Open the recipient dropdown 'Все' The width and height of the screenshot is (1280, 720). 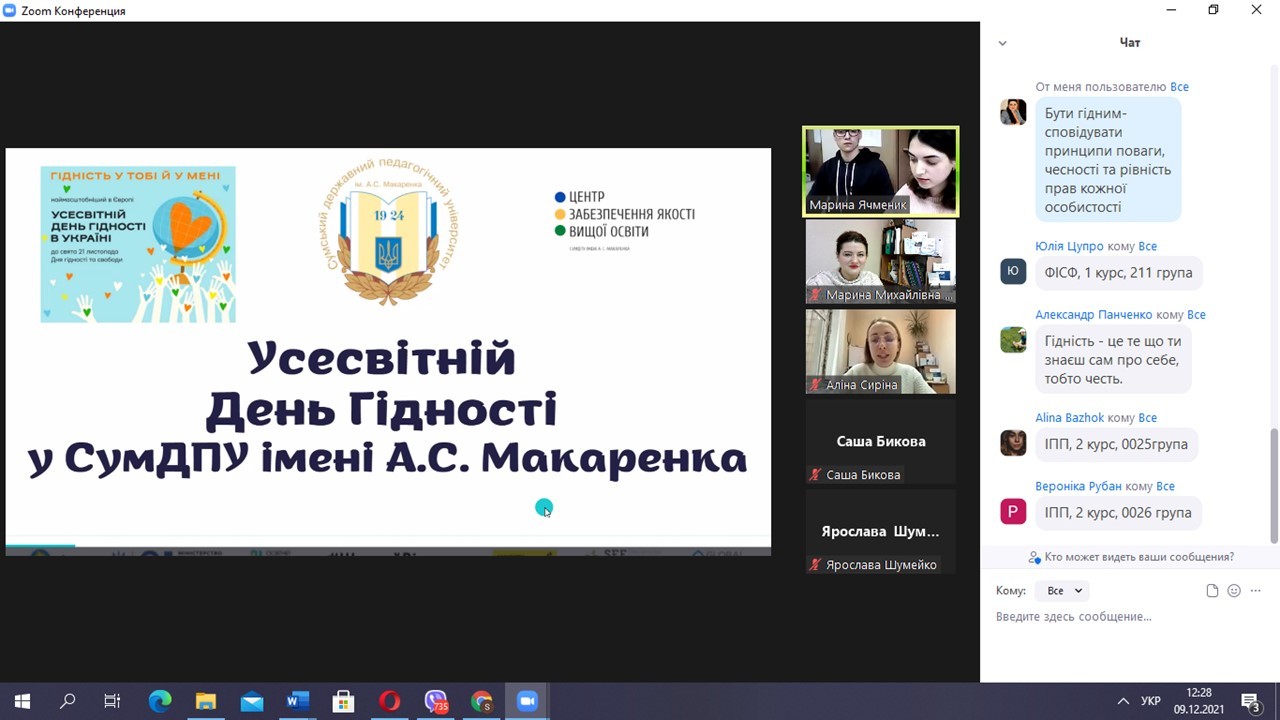coord(1064,591)
